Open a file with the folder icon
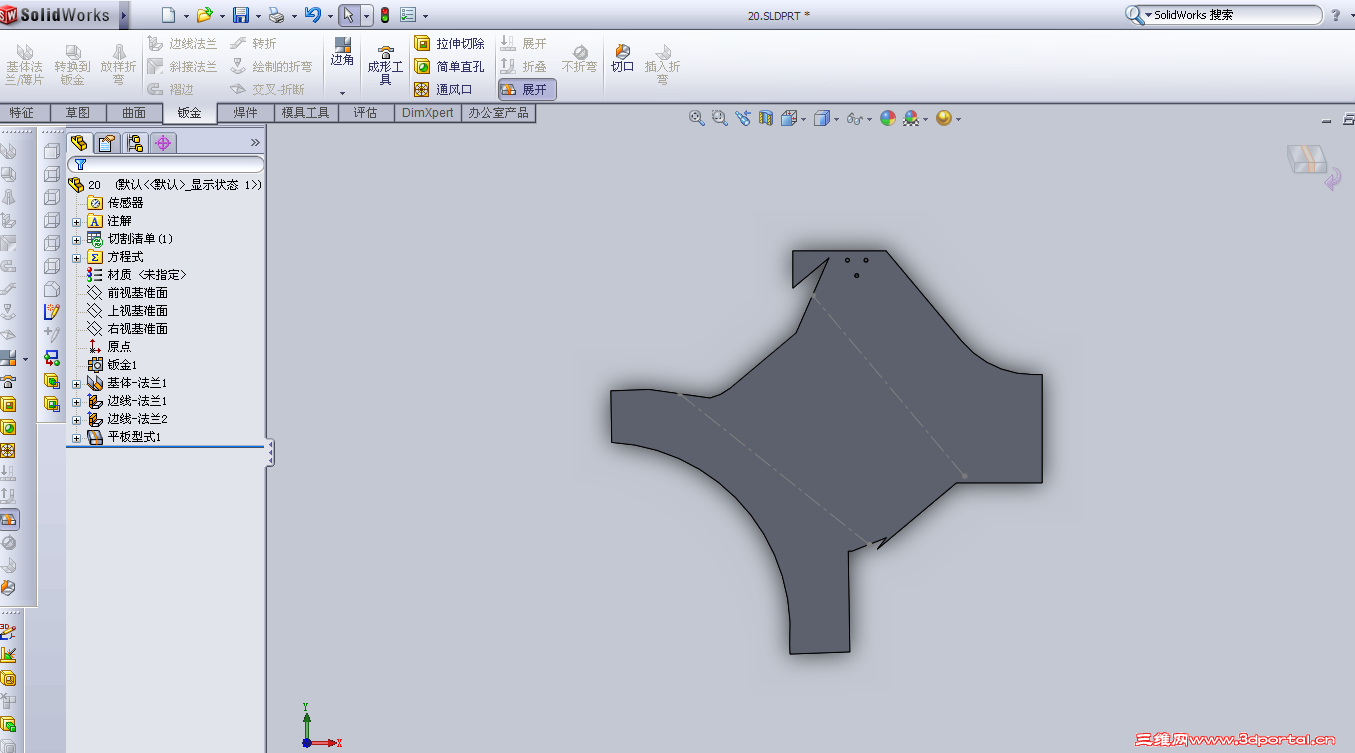The height and width of the screenshot is (753, 1355). (x=204, y=15)
